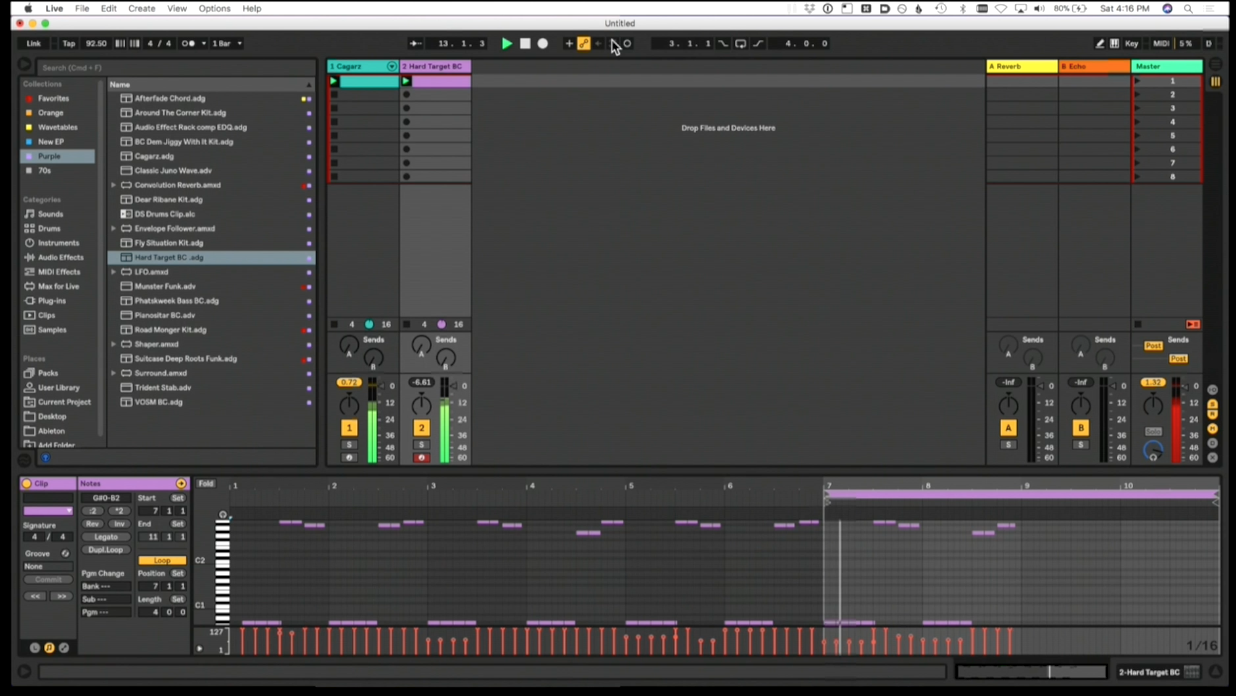The image size is (1236, 696).
Task: Launch the Hard Target BC clip
Action: coord(406,81)
